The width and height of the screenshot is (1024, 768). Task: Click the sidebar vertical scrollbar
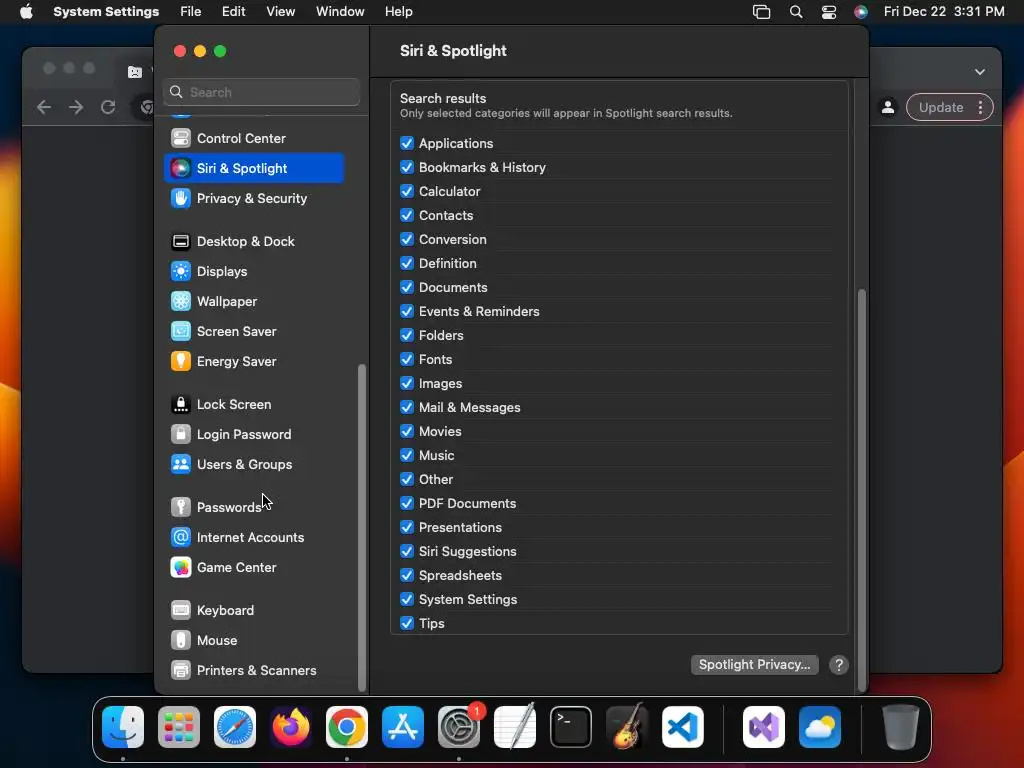coord(362,528)
